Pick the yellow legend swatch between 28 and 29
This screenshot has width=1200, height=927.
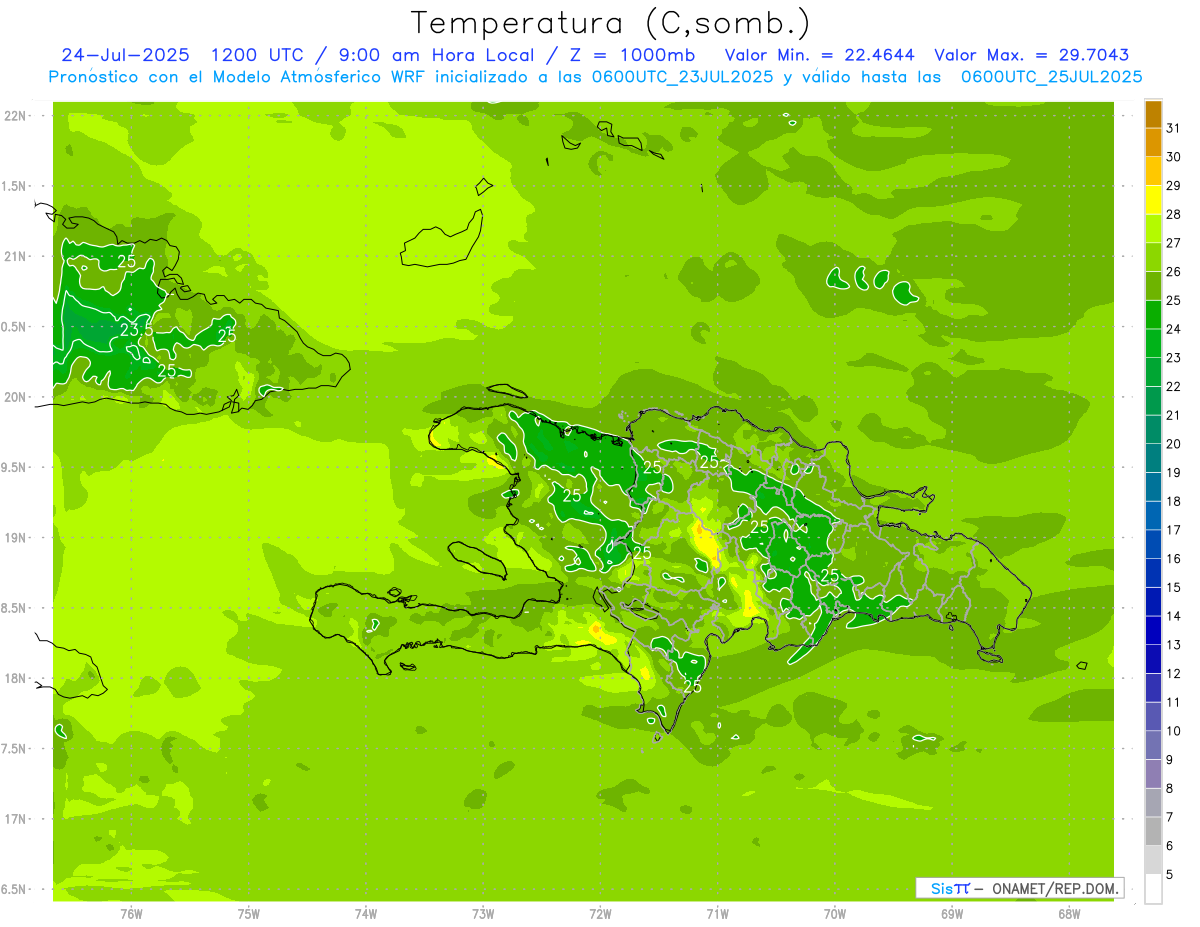[1153, 201]
